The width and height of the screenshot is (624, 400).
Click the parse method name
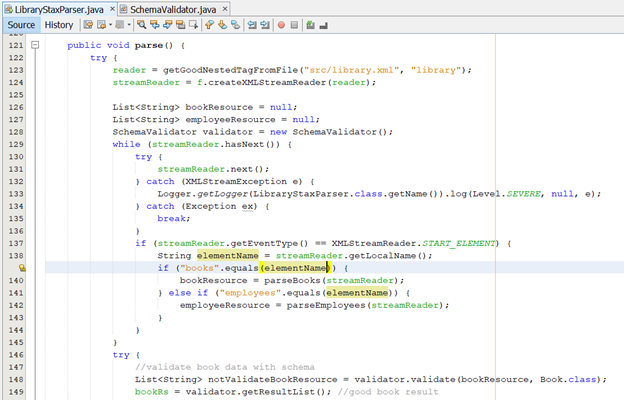coord(148,45)
